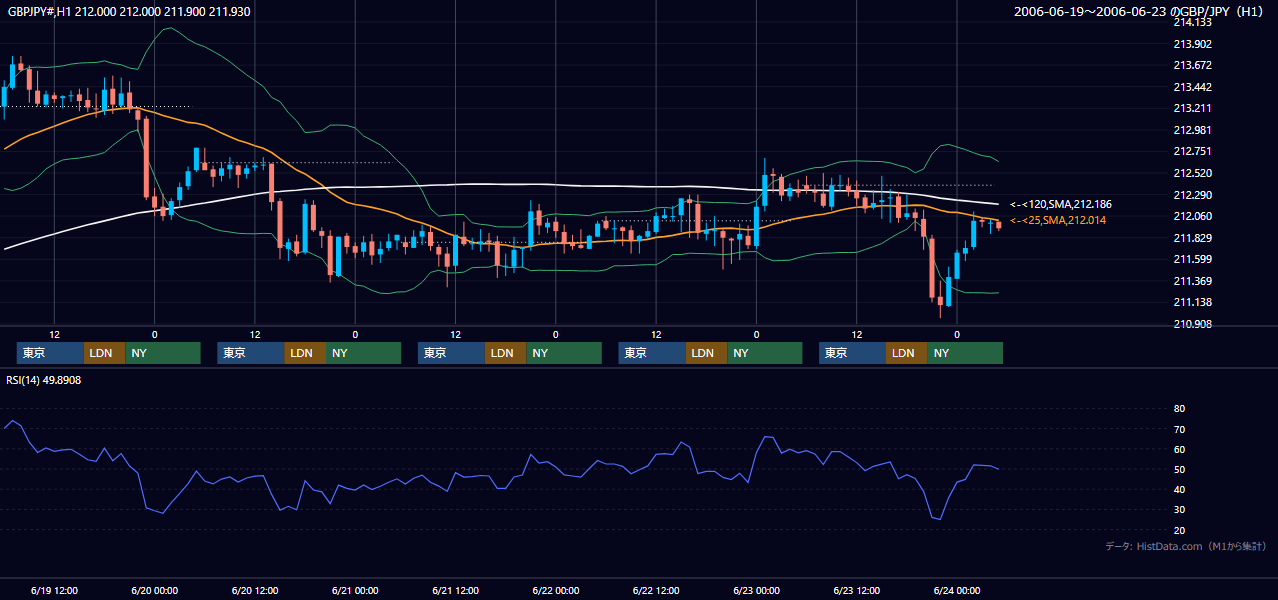Select the 6/21 00:00 time label
Viewport: 1278px width, 600px height.
355,590
